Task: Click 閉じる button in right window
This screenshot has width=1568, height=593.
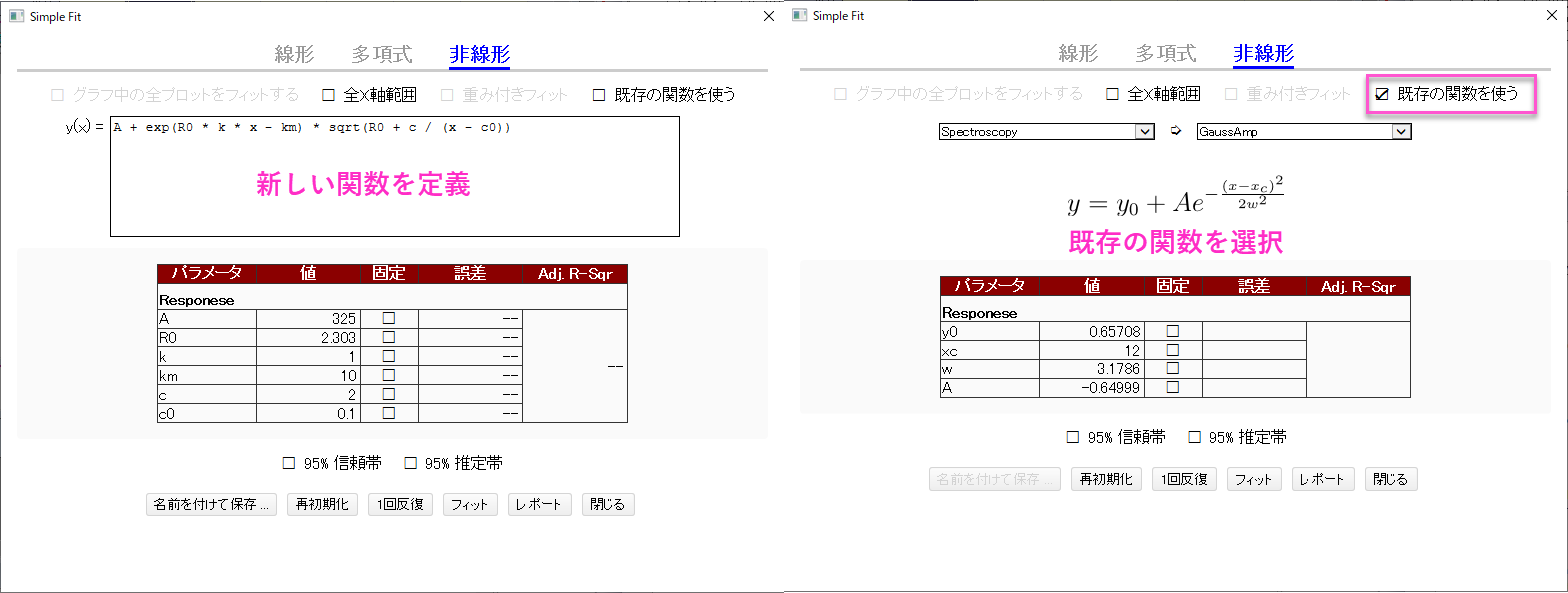Action: pyautogui.click(x=1391, y=479)
